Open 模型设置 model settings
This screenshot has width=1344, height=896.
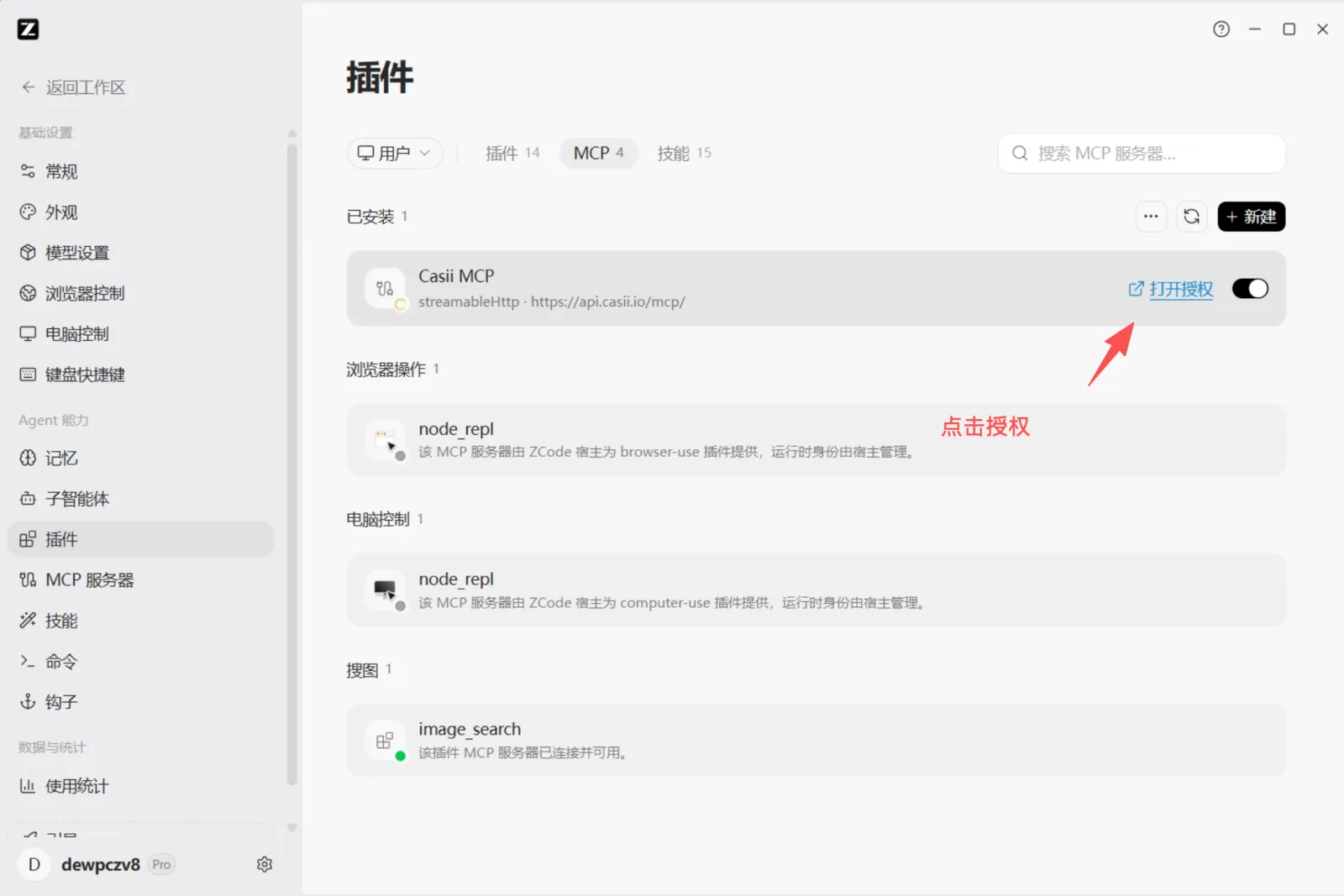click(141, 253)
